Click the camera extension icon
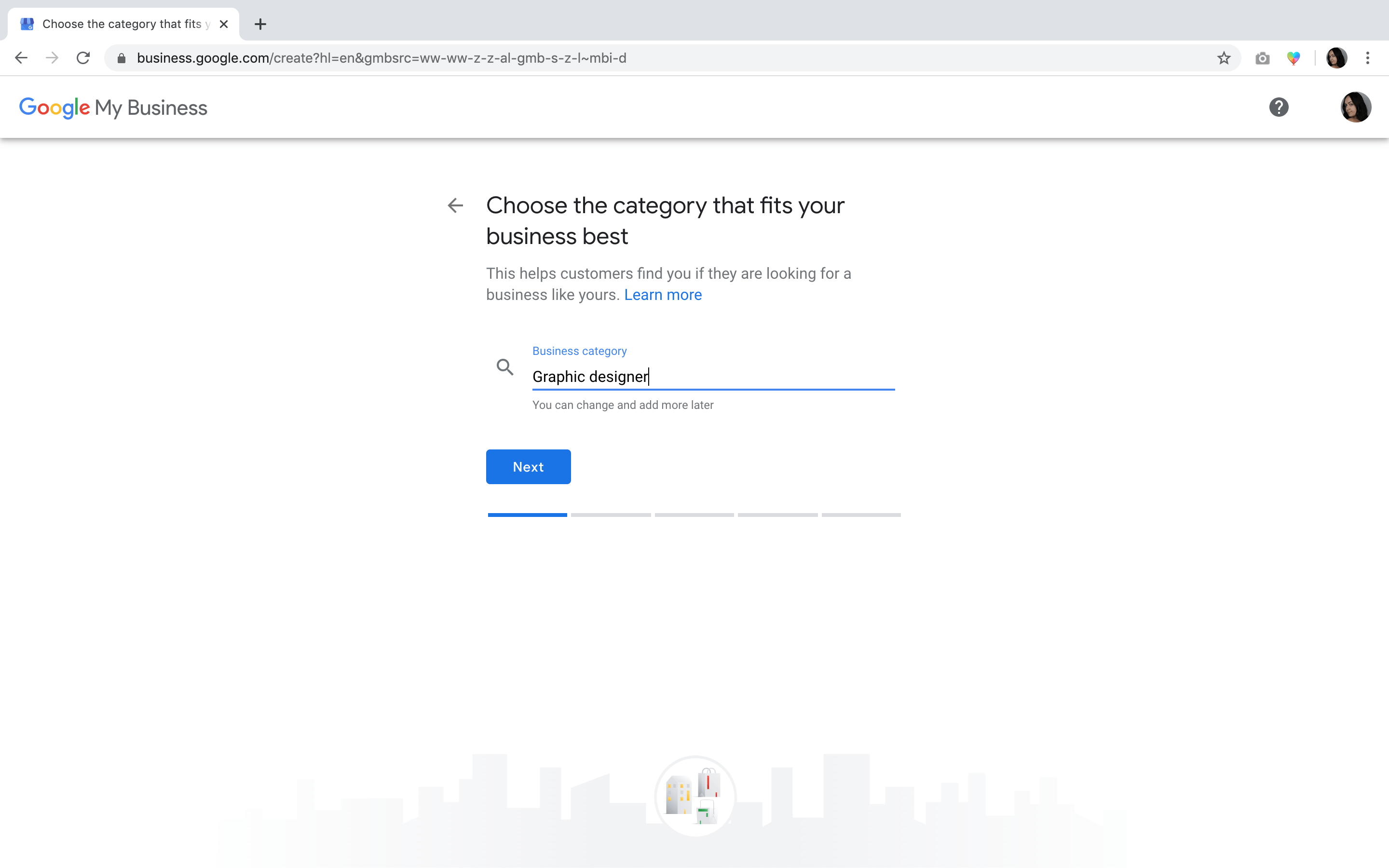The height and width of the screenshot is (868, 1389). coord(1262,58)
